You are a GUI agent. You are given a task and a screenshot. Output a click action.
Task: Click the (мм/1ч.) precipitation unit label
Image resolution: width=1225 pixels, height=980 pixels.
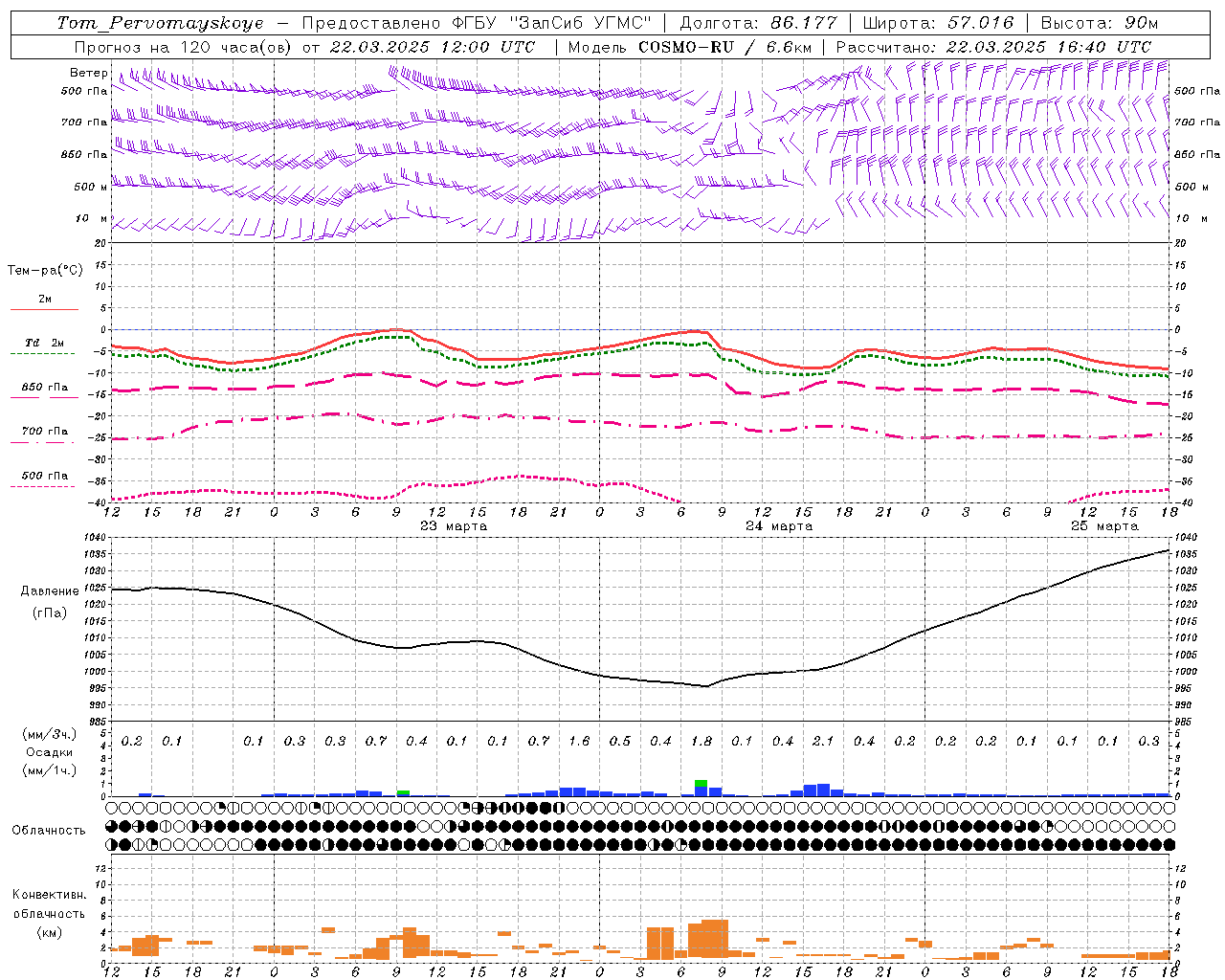[48, 770]
